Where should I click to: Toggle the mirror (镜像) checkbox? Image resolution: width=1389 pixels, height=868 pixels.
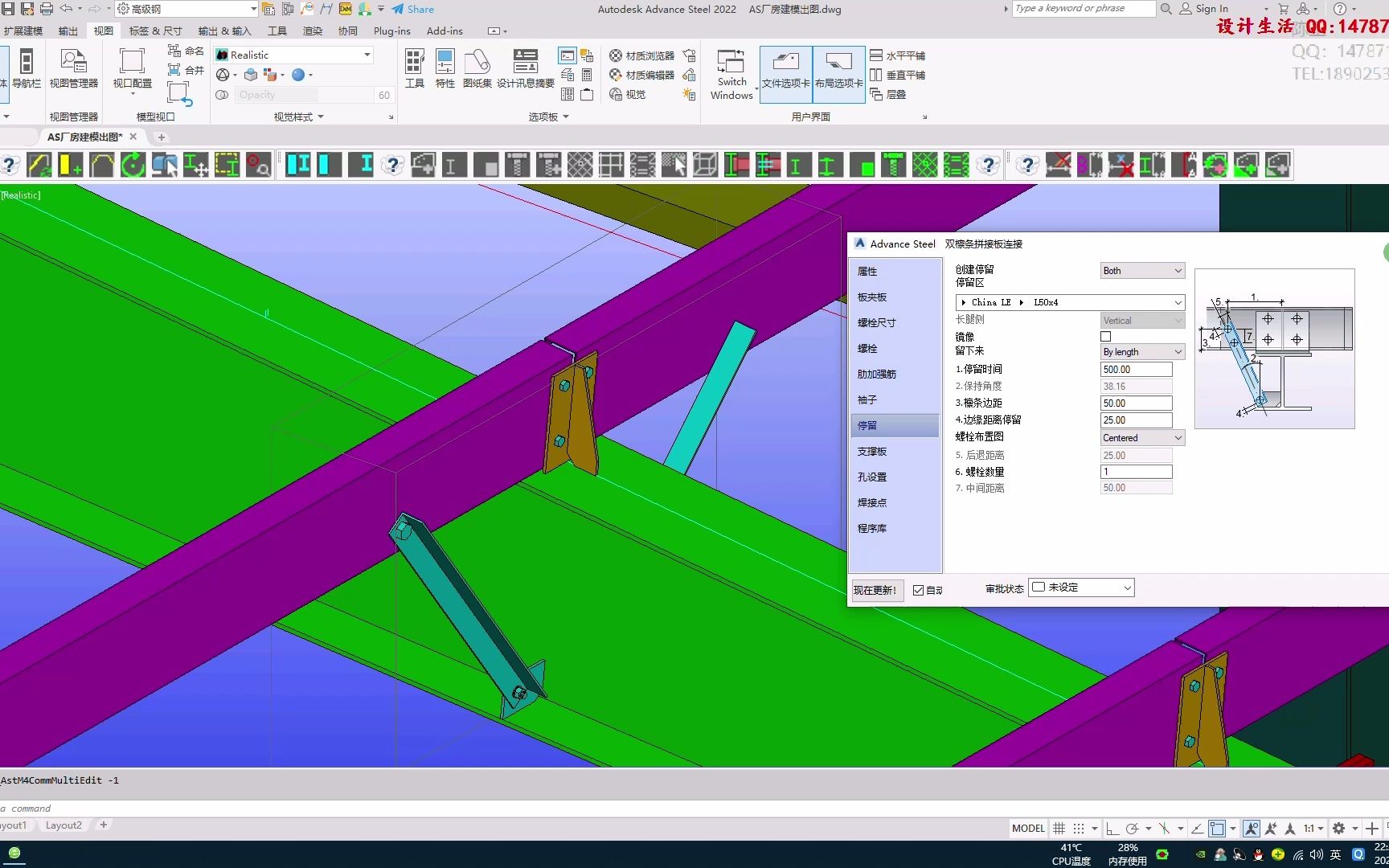1106,337
